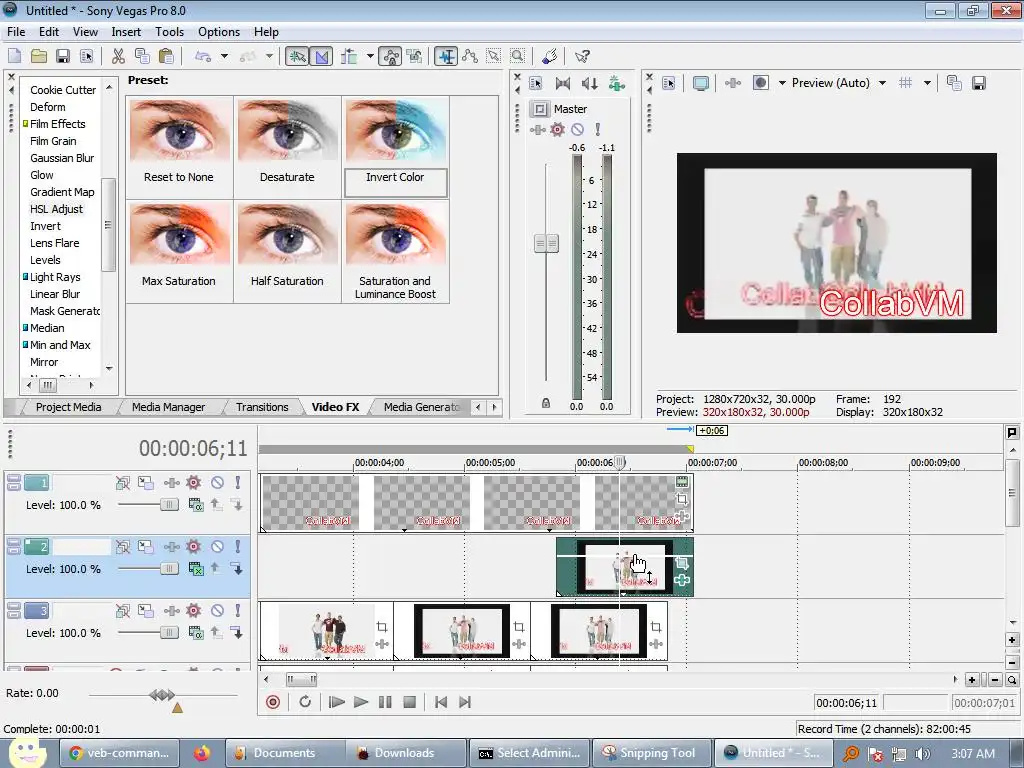Select Lens Flare in the effects list
The width and height of the screenshot is (1024, 768).
(55, 243)
